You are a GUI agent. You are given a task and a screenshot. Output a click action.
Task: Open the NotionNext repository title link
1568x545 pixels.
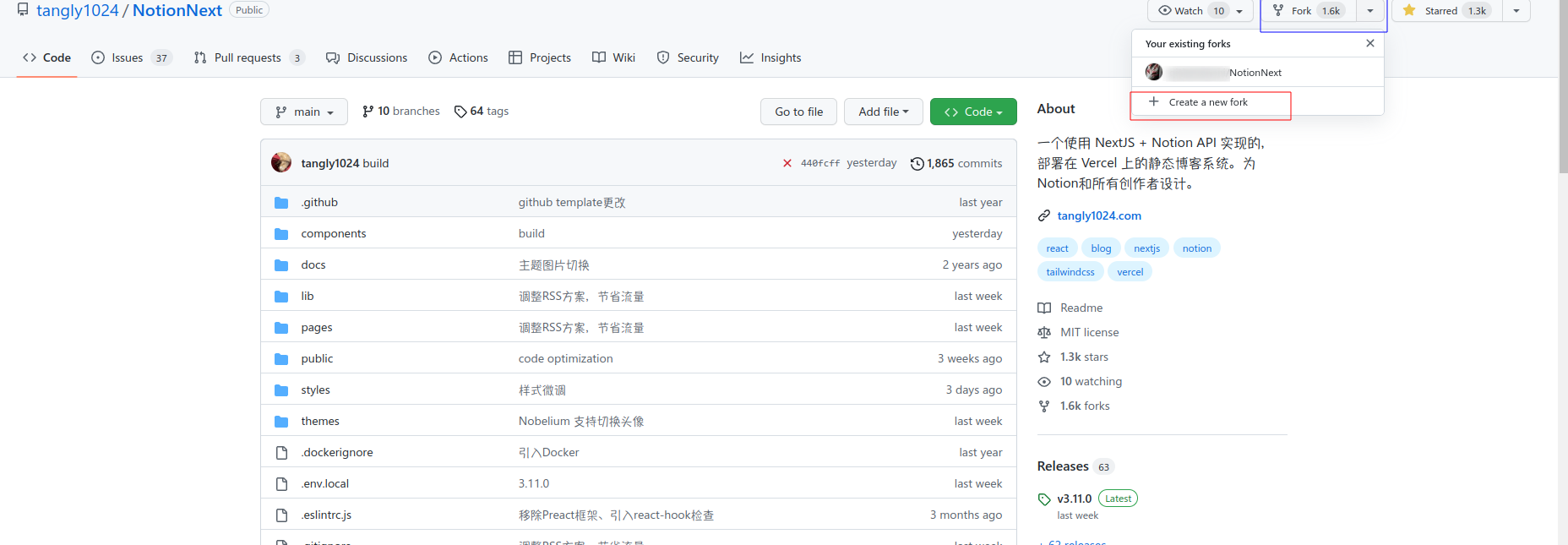click(177, 10)
